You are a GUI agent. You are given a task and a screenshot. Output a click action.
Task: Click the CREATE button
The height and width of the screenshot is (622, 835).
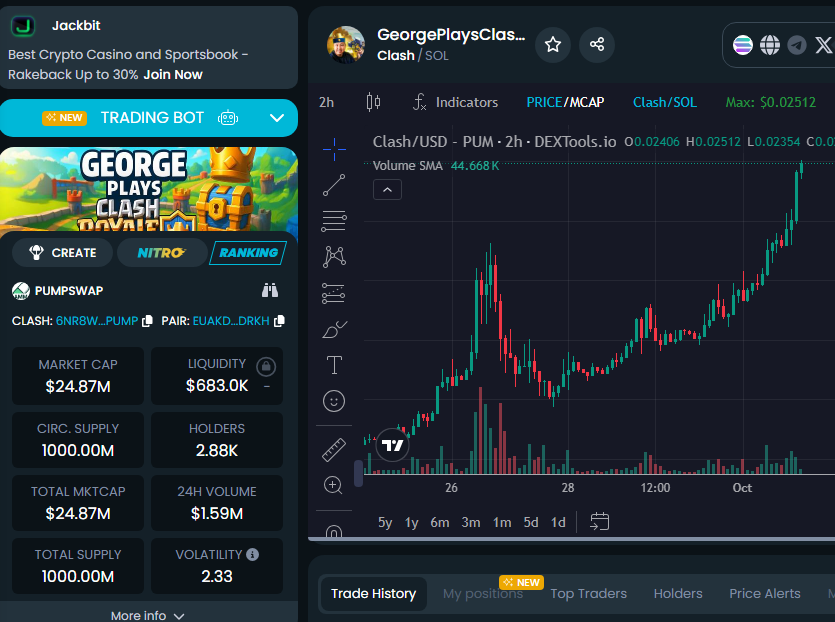click(x=63, y=252)
